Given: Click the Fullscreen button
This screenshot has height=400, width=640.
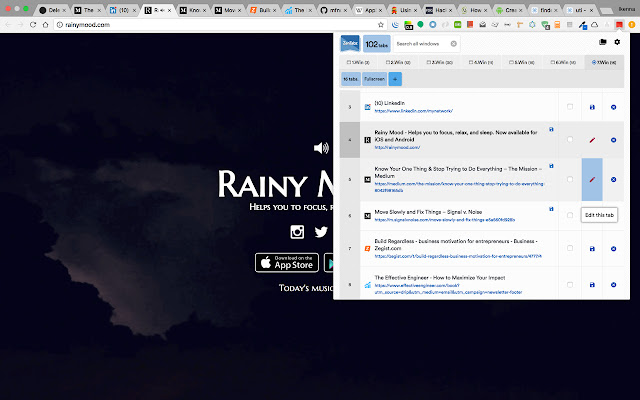Looking at the screenshot, I should [x=375, y=79].
